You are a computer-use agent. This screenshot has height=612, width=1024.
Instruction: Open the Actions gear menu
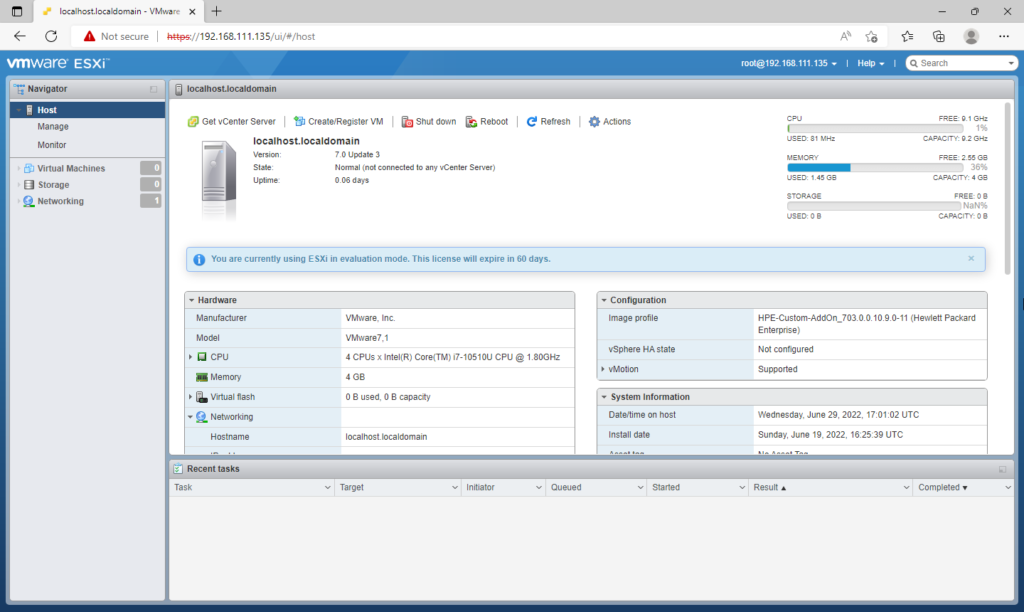coord(609,122)
